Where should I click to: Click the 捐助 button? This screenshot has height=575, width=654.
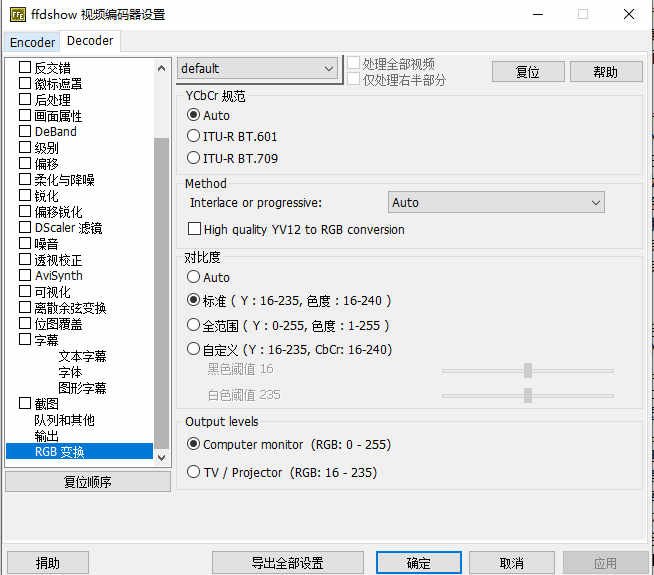[x=48, y=563]
